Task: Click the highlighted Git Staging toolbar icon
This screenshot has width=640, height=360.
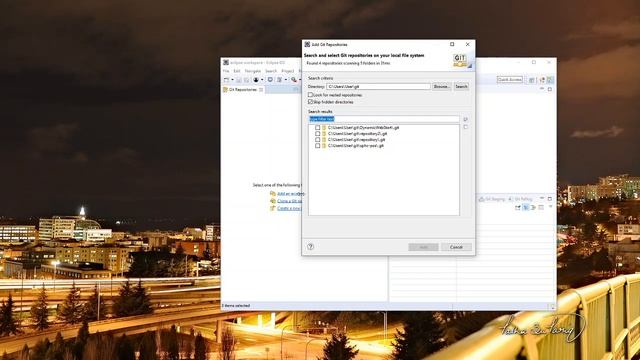Action: (x=526, y=208)
